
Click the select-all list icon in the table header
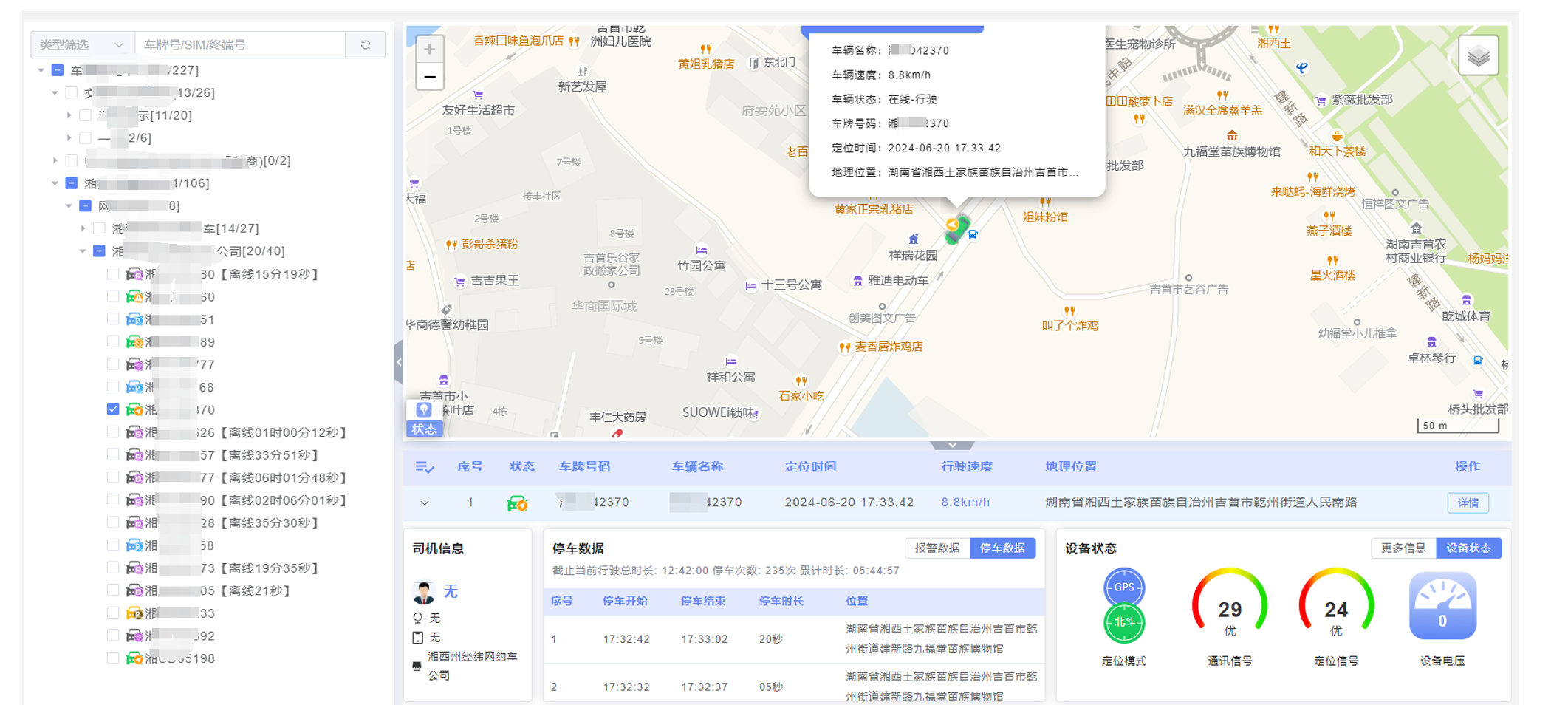click(425, 467)
